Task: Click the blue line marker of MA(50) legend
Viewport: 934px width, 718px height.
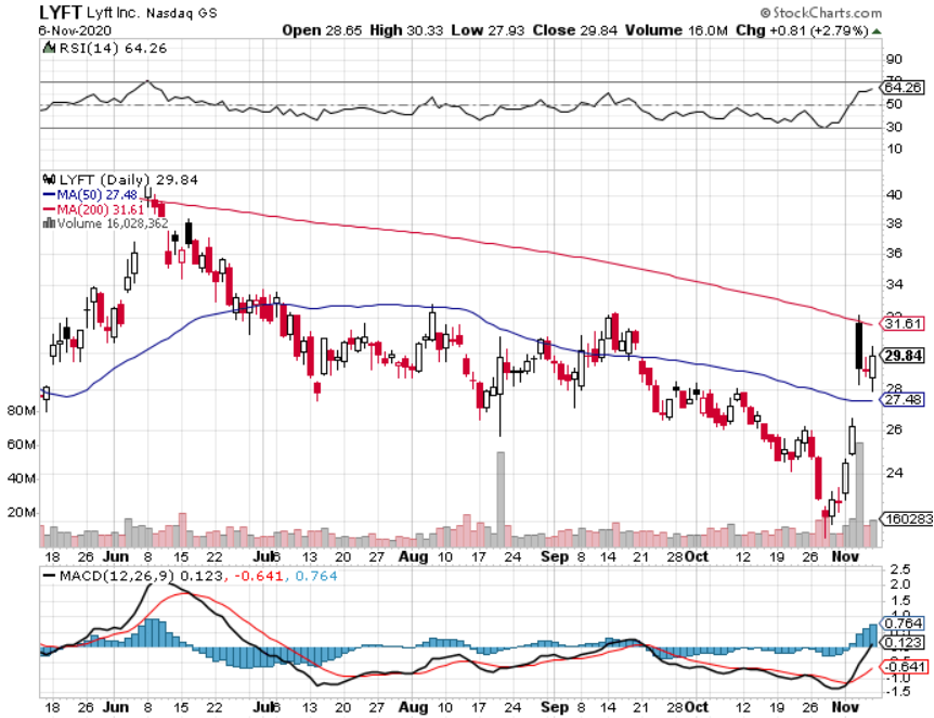Action: tap(49, 195)
